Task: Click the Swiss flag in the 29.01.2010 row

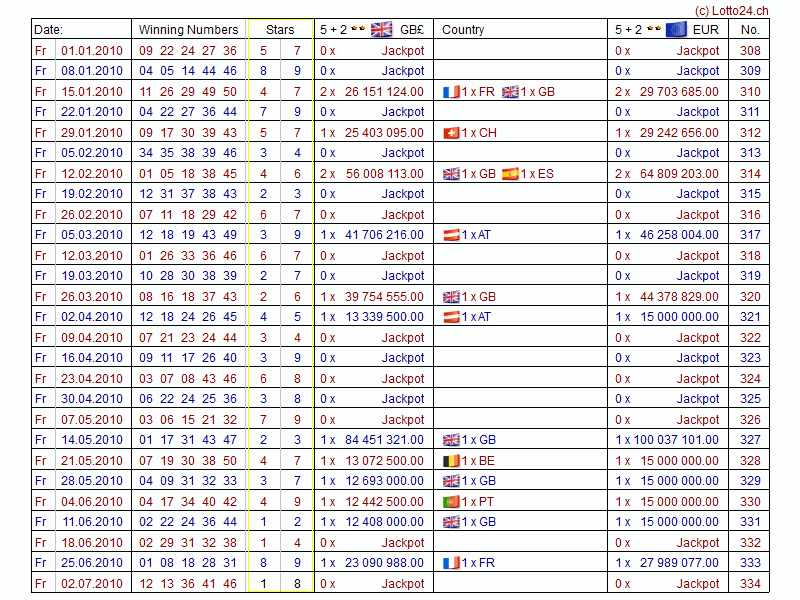Action: click(451, 133)
